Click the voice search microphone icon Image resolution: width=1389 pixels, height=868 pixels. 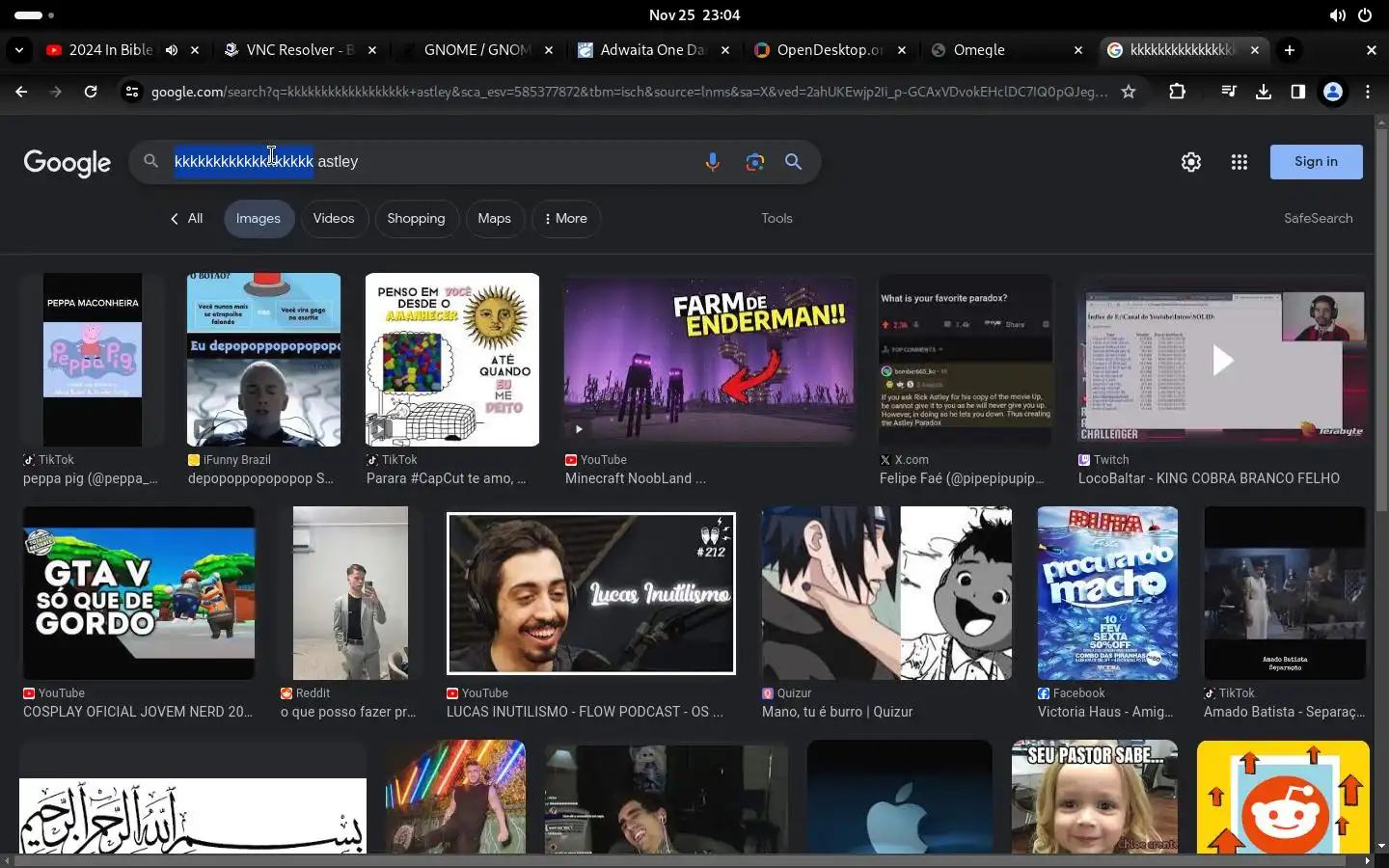(712, 162)
